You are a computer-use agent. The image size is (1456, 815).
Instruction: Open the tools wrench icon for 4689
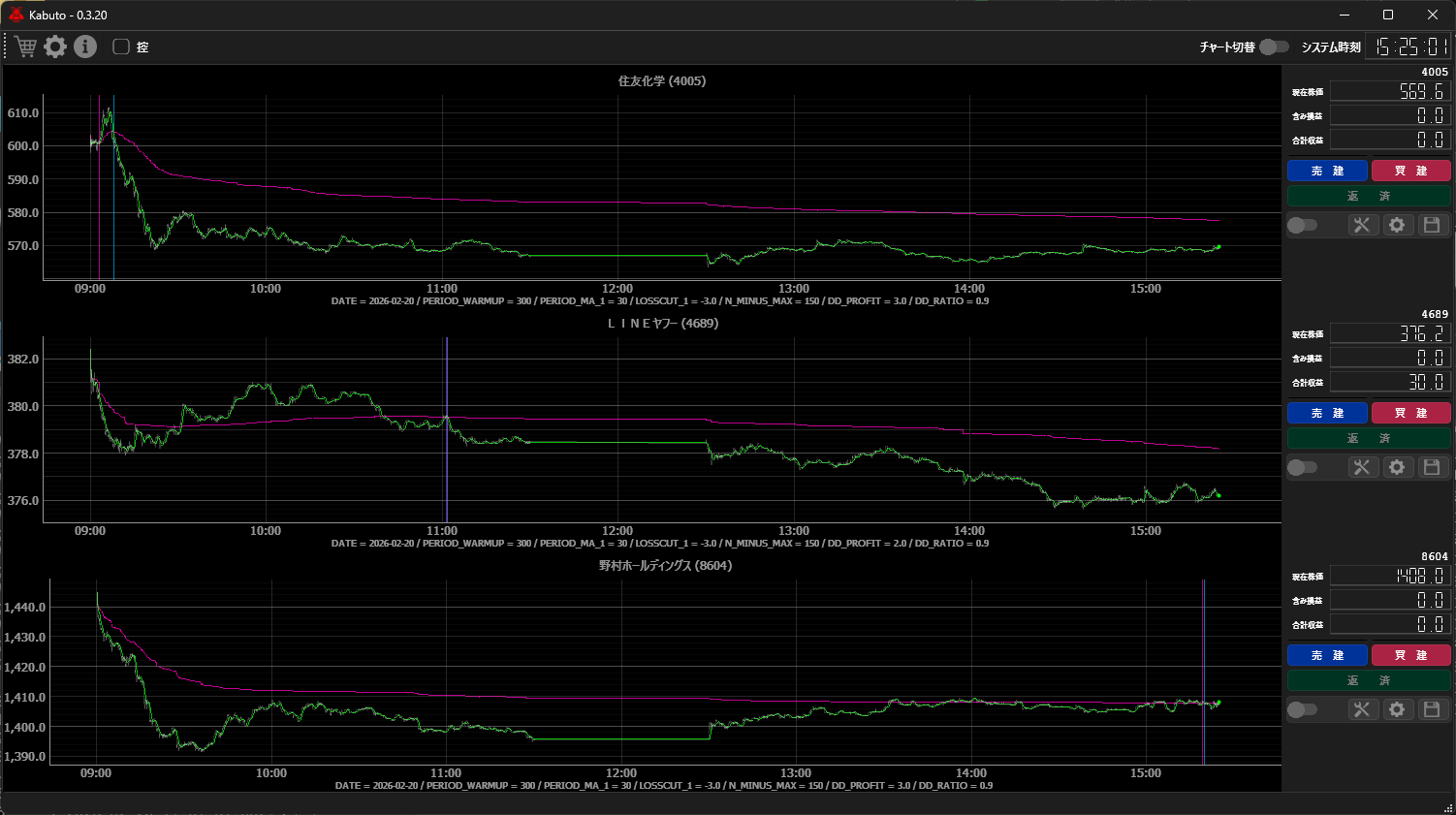(1362, 467)
